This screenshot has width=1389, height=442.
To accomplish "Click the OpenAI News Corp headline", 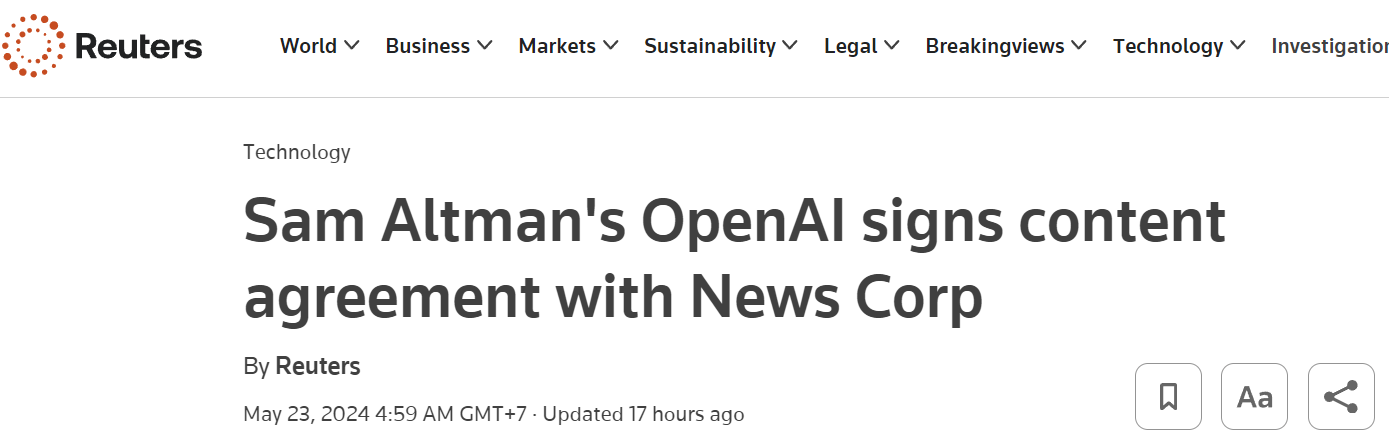I will (x=733, y=259).
